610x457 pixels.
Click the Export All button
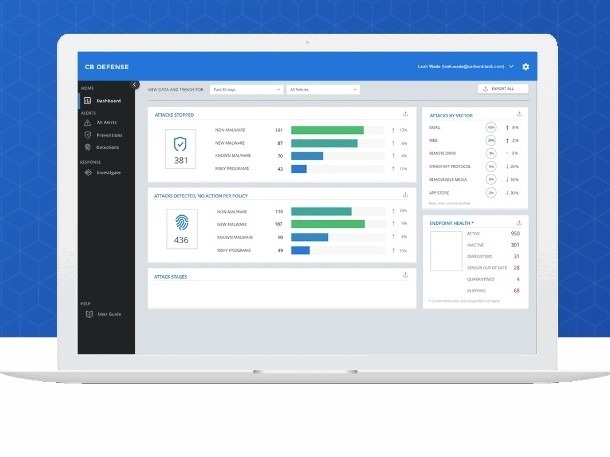coord(503,89)
